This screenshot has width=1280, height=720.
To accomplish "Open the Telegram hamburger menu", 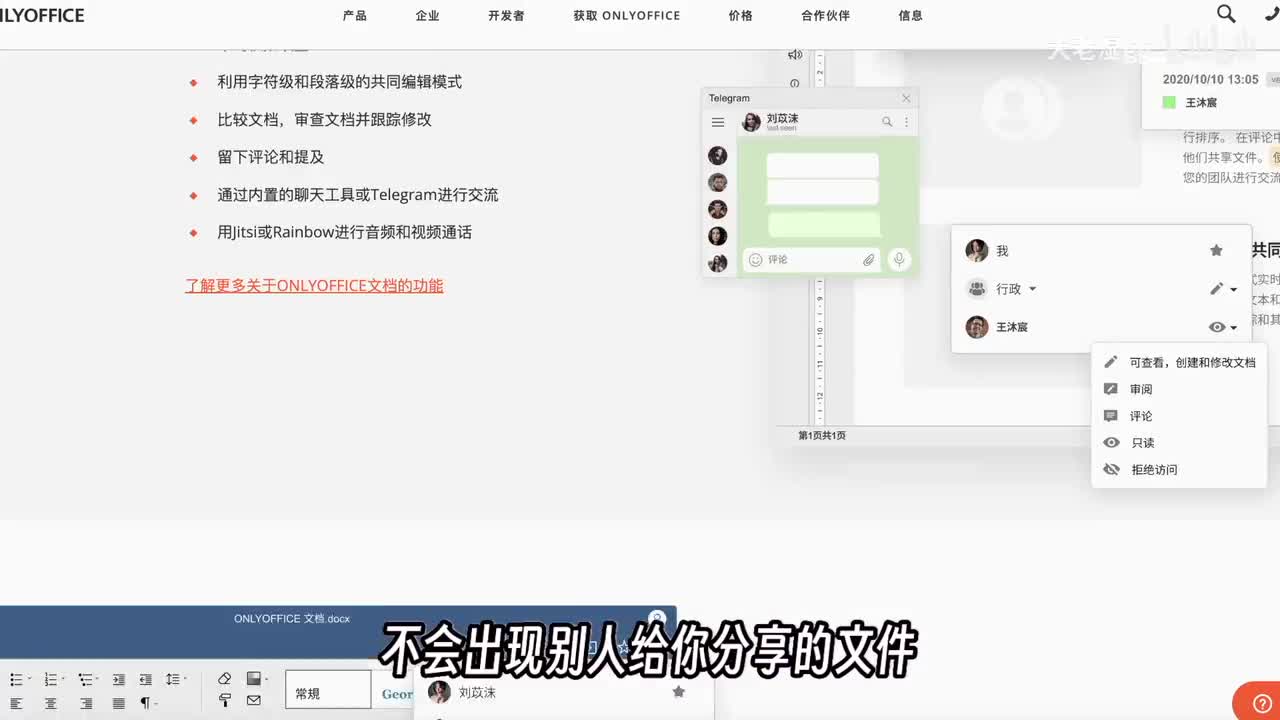I will click(717, 122).
